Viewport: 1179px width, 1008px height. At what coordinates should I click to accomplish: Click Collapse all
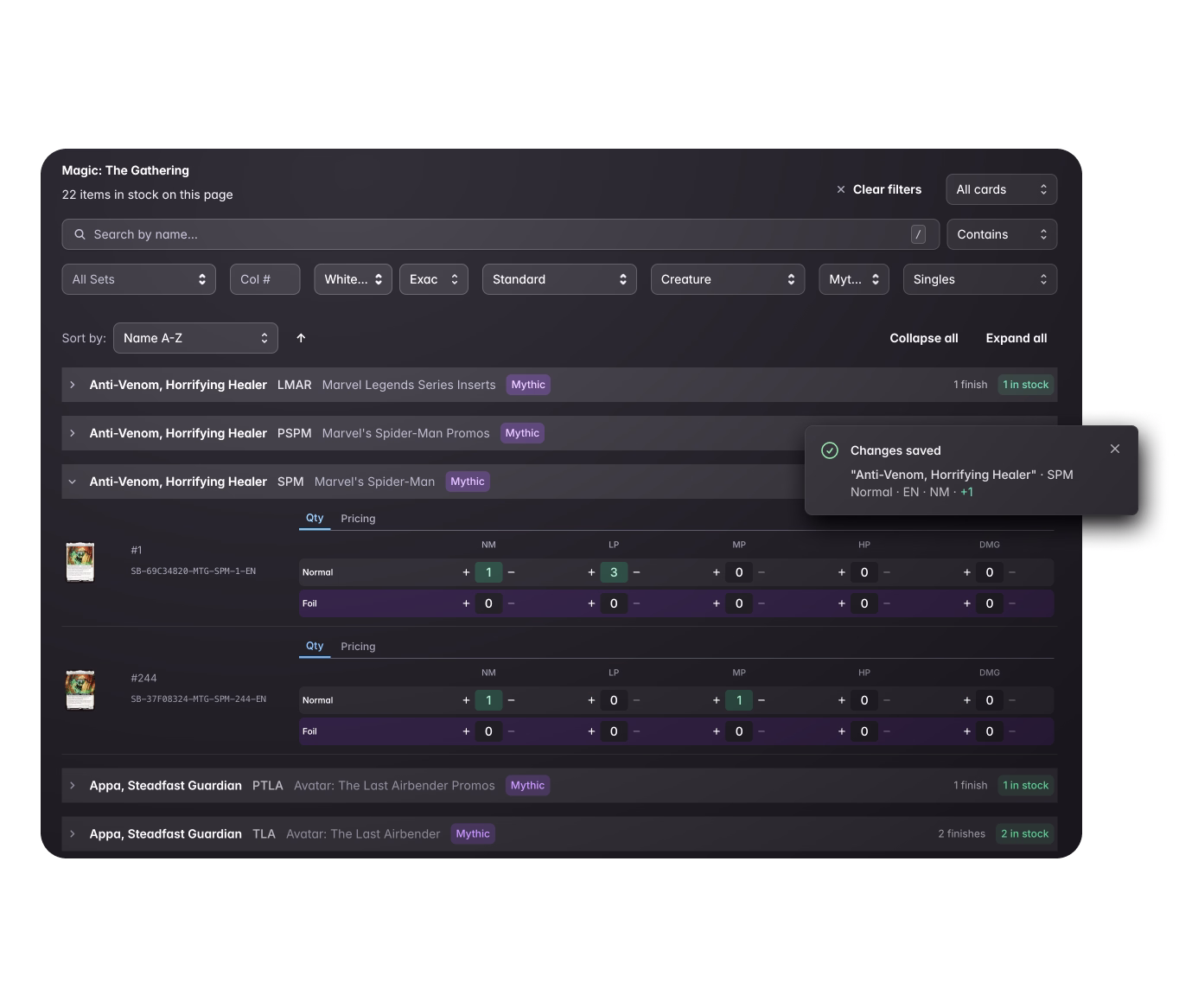tap(924, 338)
